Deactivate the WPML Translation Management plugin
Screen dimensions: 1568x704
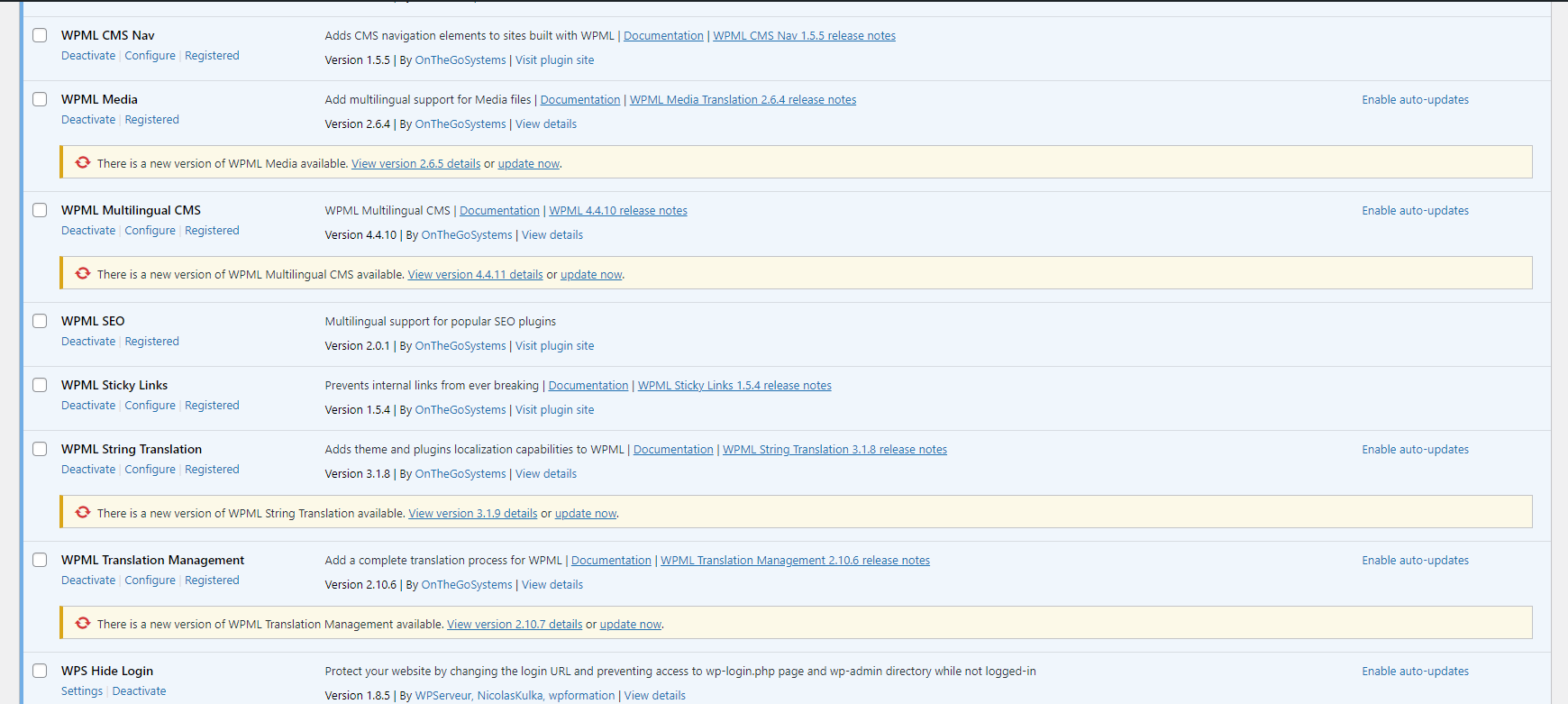tap(88, 581)
